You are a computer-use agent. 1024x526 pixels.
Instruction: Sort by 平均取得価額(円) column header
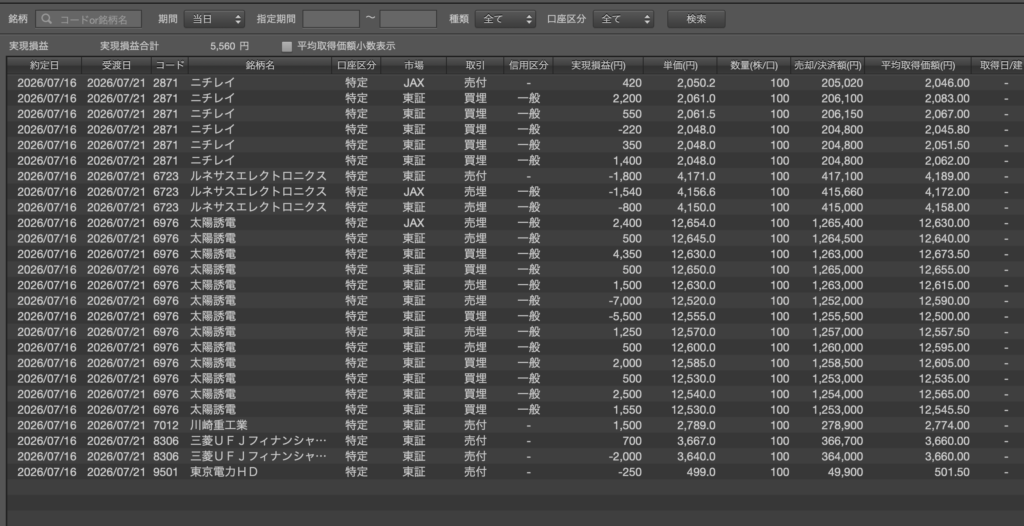coord(918,65)
